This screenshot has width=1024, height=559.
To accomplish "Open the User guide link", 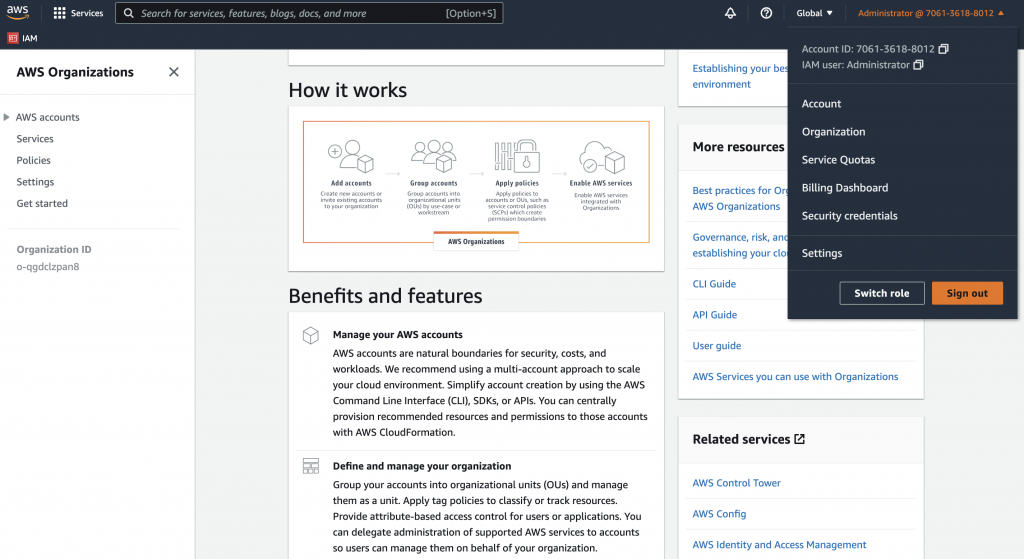I will point(716,345).
